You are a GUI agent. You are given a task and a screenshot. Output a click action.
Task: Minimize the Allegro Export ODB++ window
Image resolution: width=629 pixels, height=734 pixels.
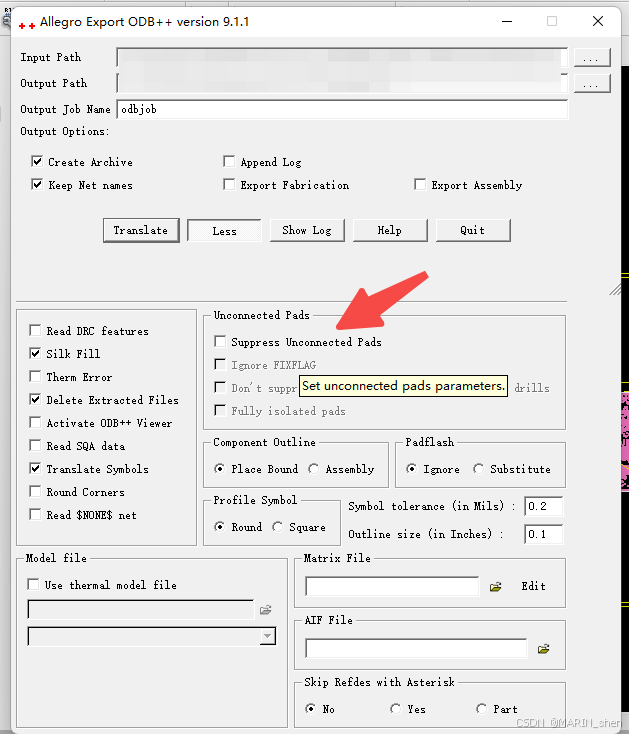[x=507, y=21]
